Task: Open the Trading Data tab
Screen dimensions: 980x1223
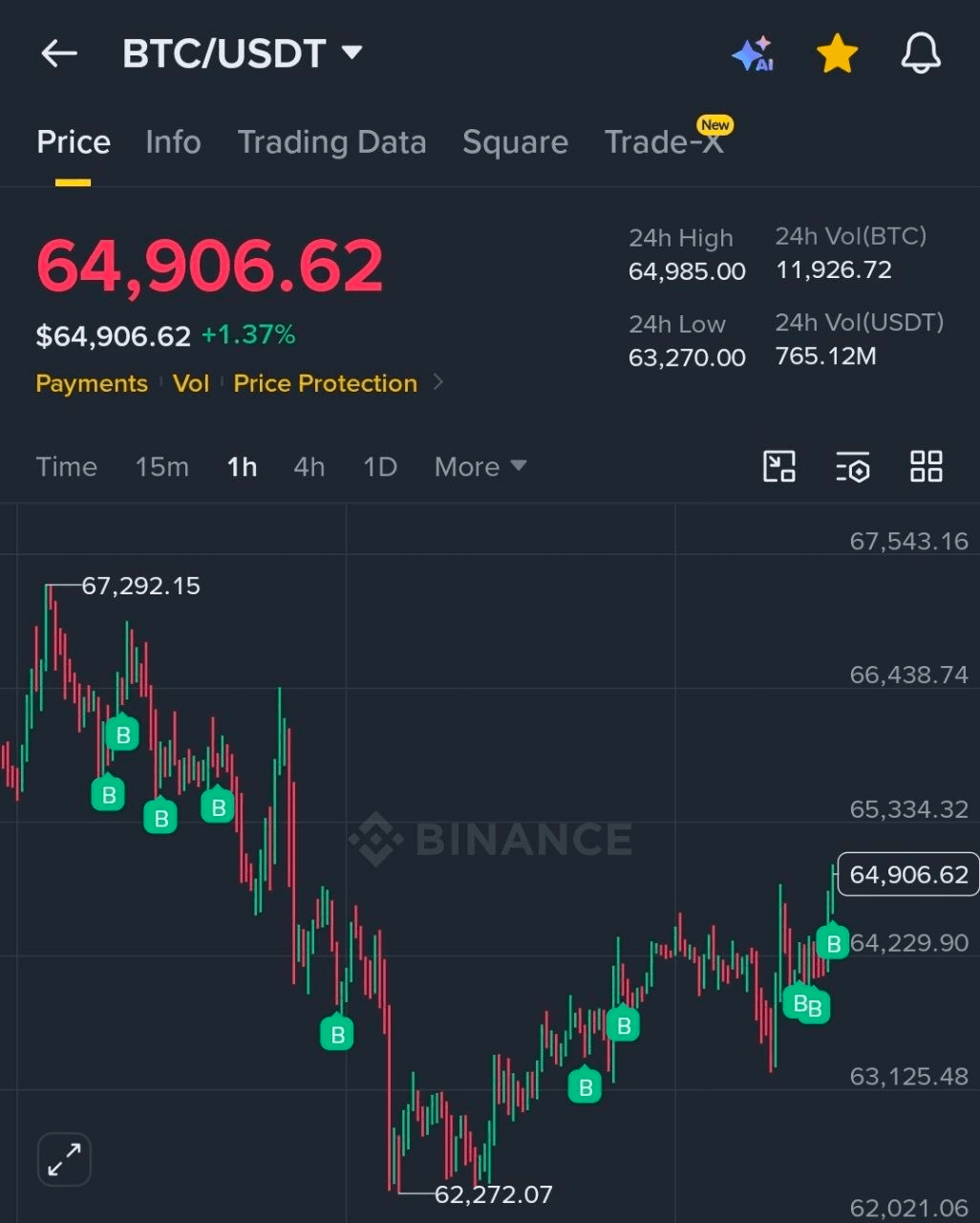Action: point(331,142)
